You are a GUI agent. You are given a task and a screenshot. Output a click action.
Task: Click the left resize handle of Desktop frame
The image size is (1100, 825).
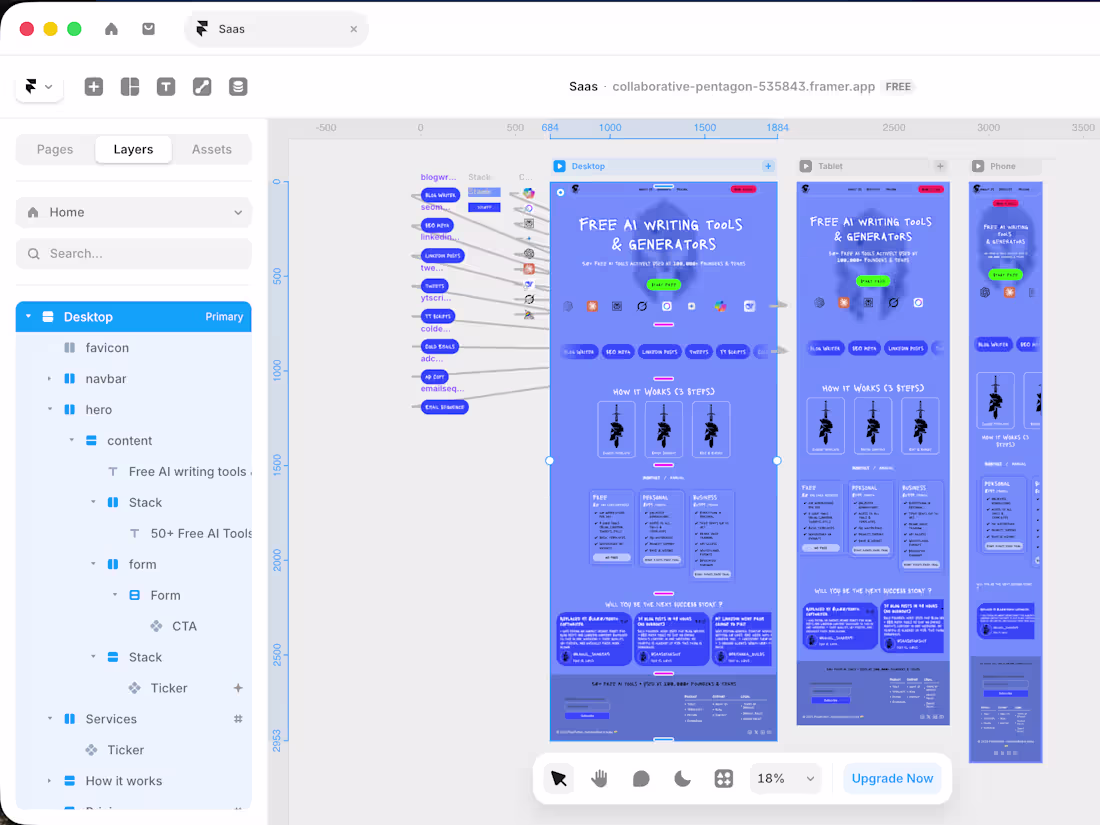click(549, 461)
